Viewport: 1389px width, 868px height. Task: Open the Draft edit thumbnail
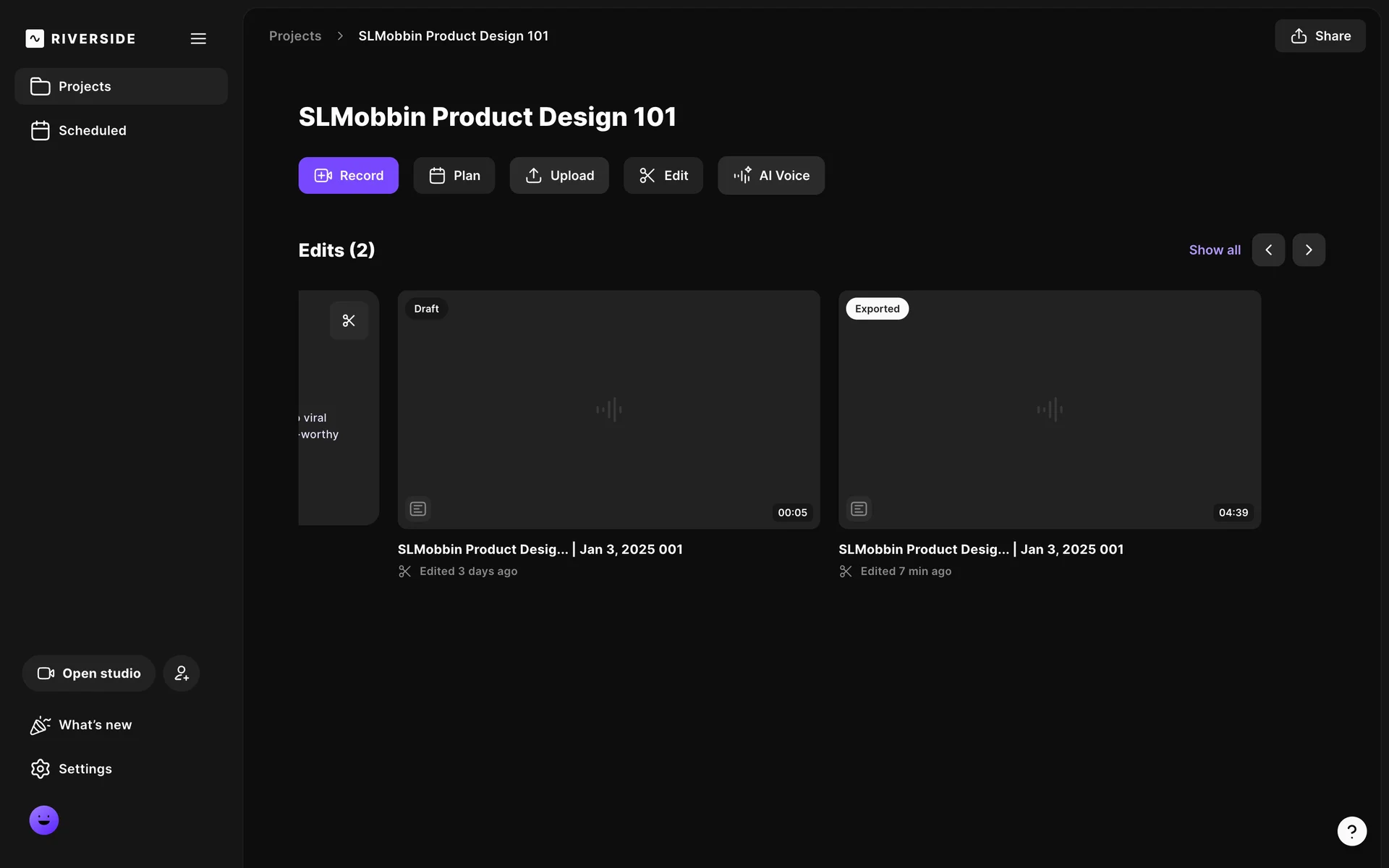pyautogui.click(x=608, y=409)
